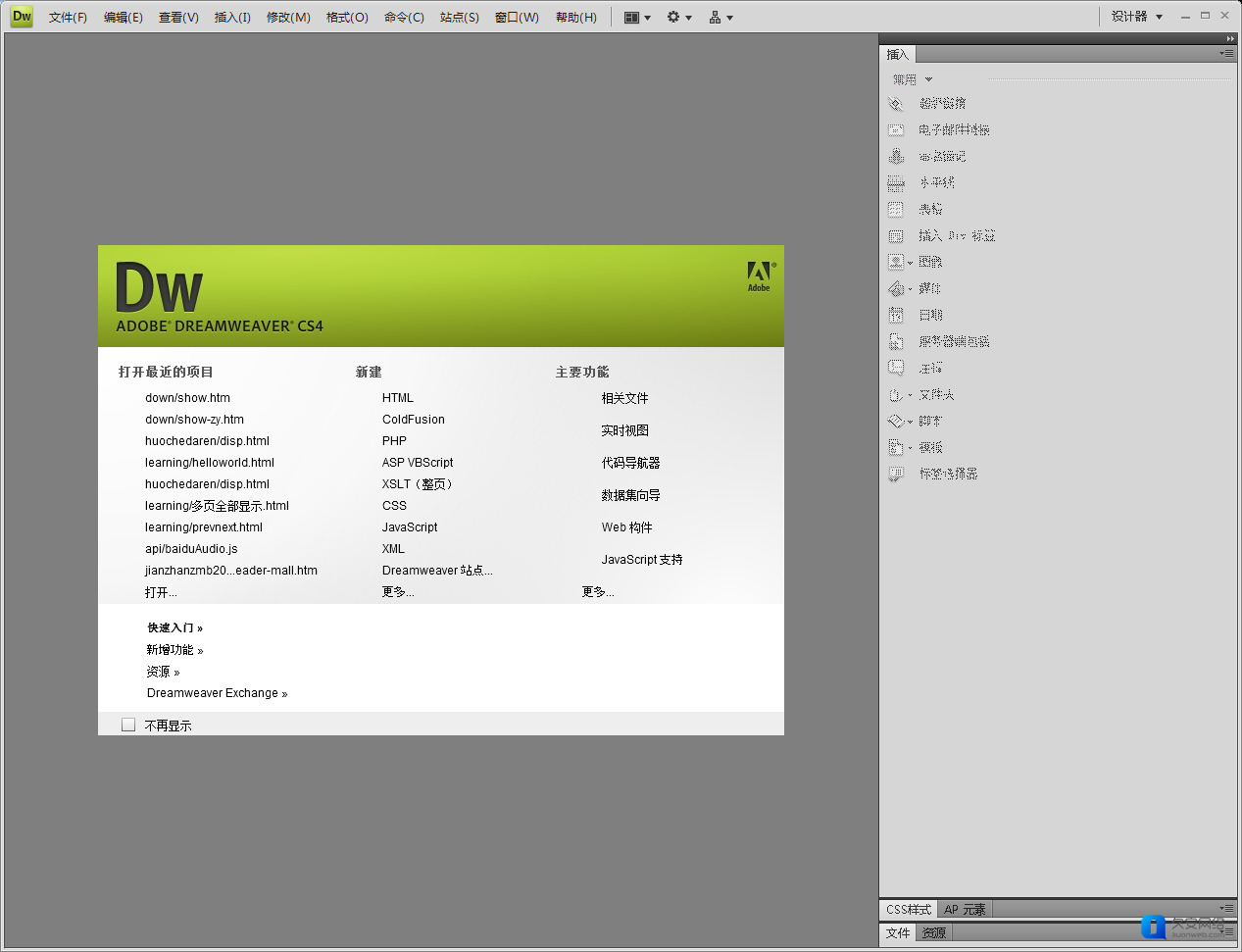Click the 服务器端包括 server-side include icon

(896, 341)
